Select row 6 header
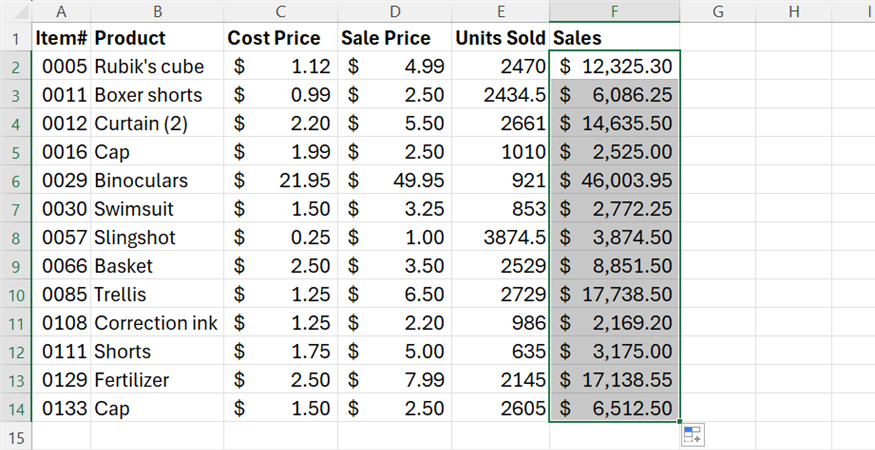The image size is (875, 450). click(16, 180)
